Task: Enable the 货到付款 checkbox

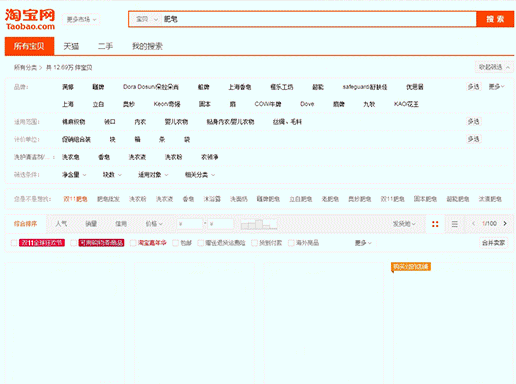Action: (254, 243)
